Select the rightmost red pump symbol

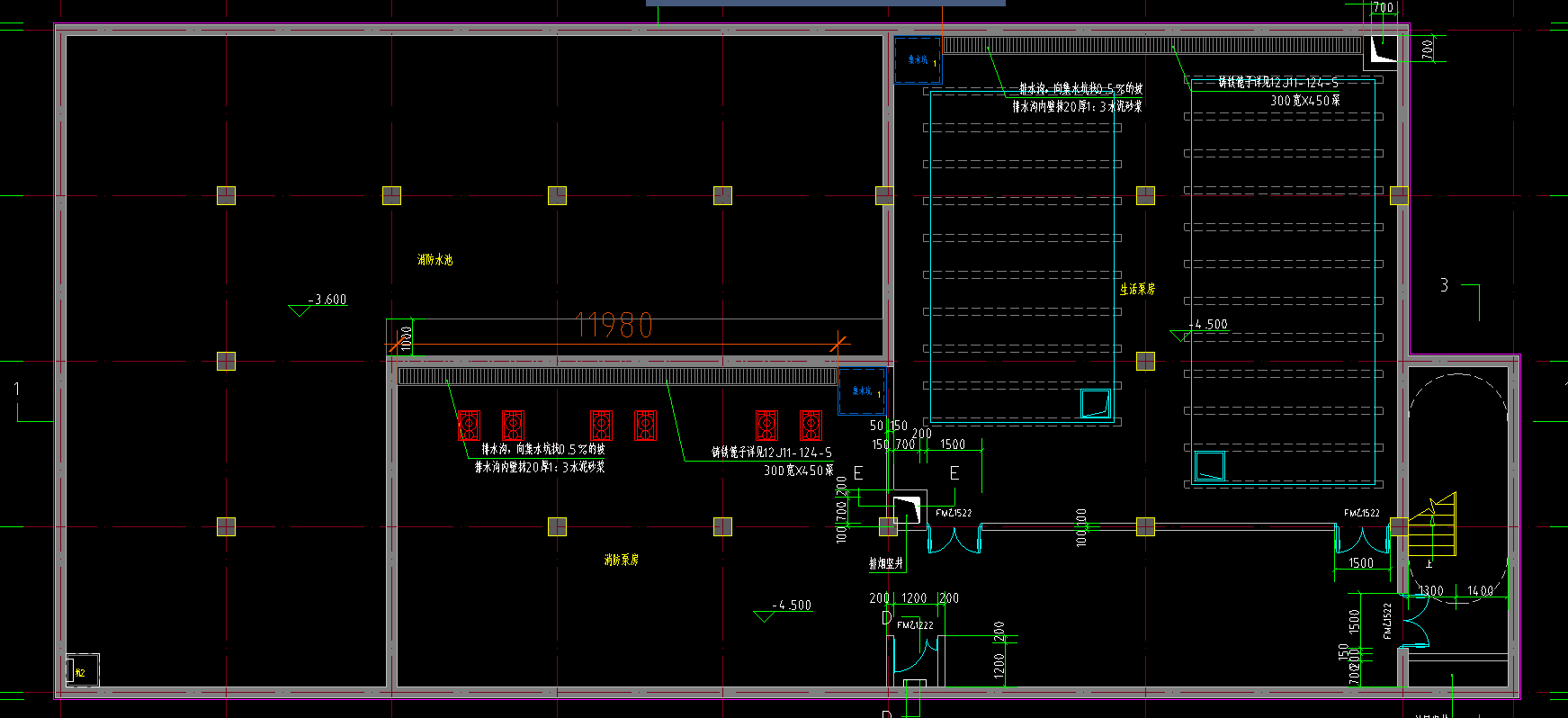coord(811,425)
